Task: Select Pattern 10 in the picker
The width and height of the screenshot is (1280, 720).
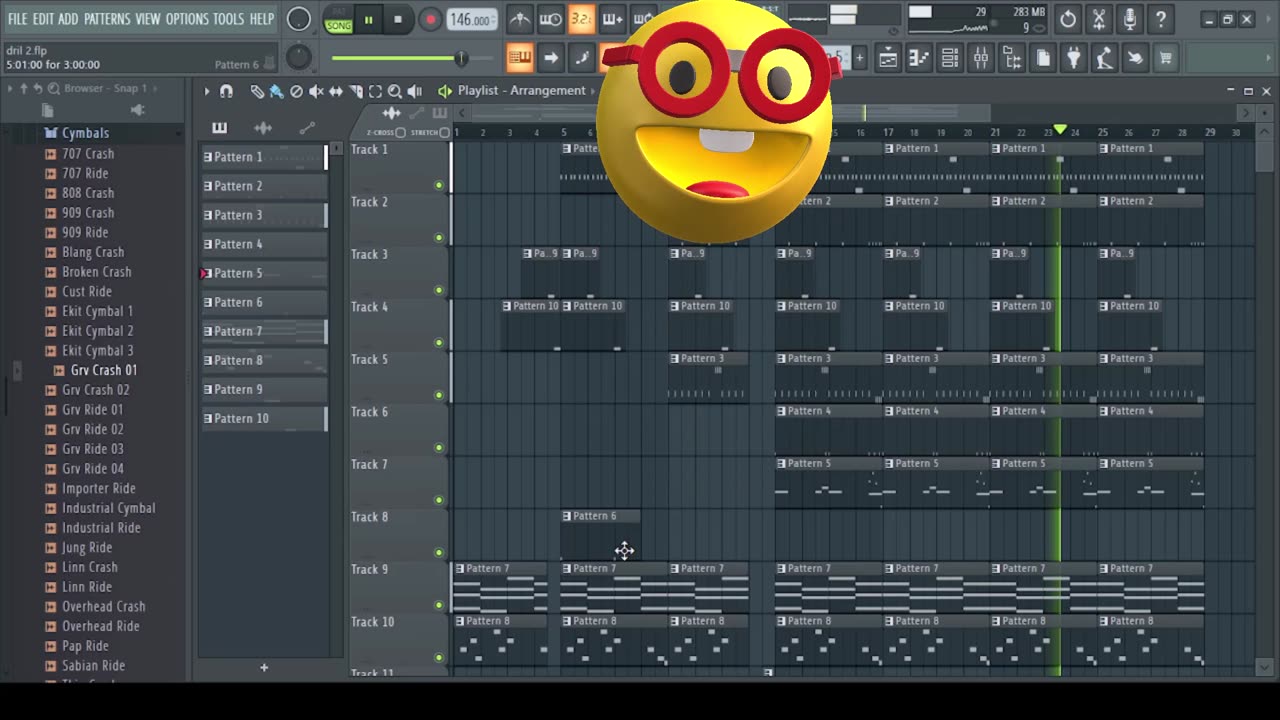Action: coord(264,418)
